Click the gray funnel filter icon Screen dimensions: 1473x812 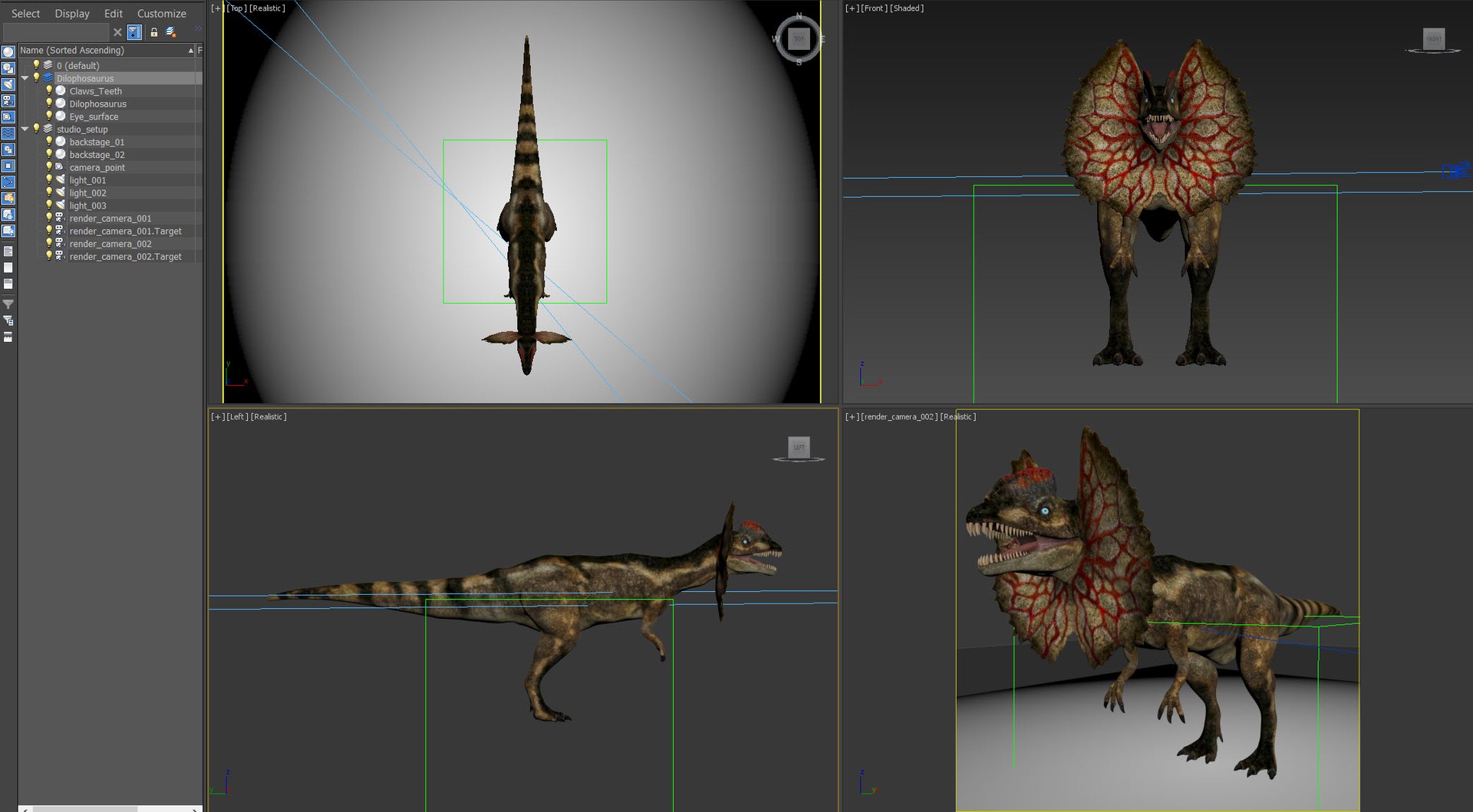[8, 304]
